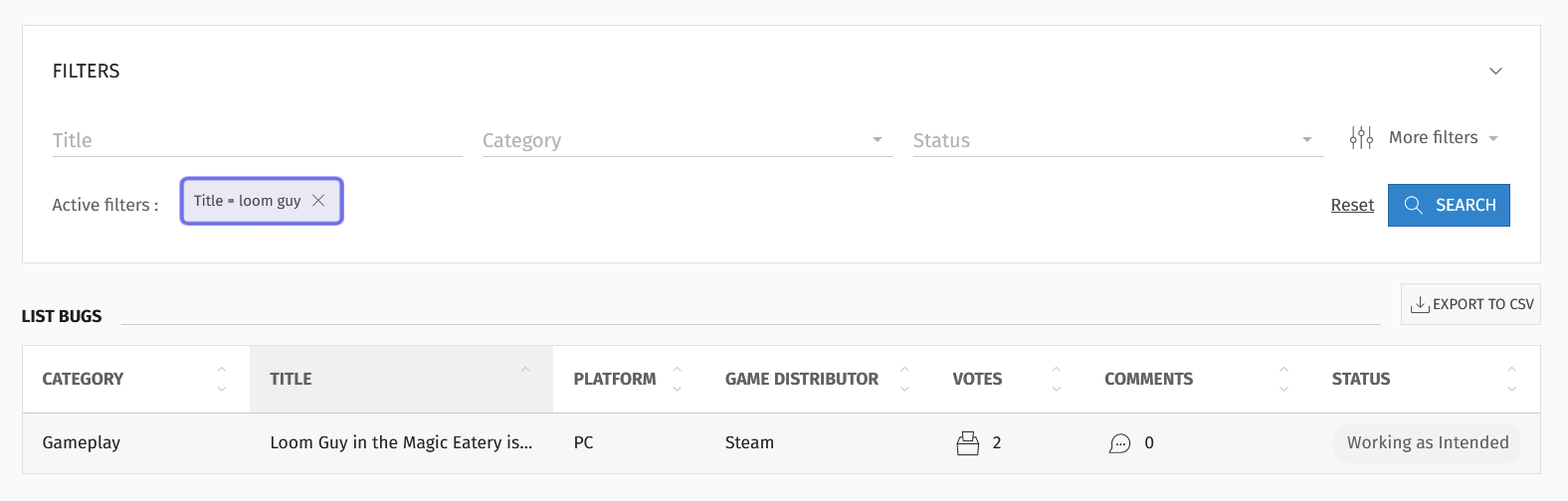Screen dimensions: 1568x501
Task: Sort by Platform column arrows
Action: [677, 379]
